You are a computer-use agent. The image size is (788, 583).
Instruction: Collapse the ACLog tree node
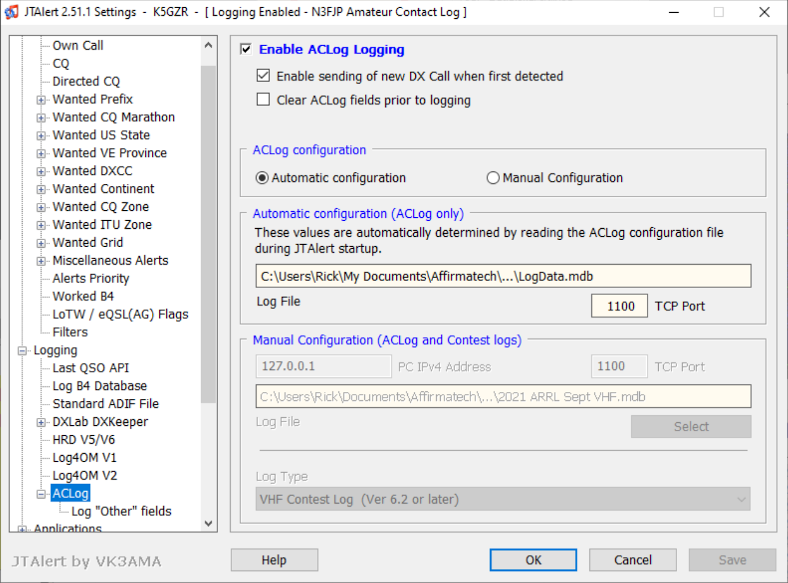coord(41,494)
